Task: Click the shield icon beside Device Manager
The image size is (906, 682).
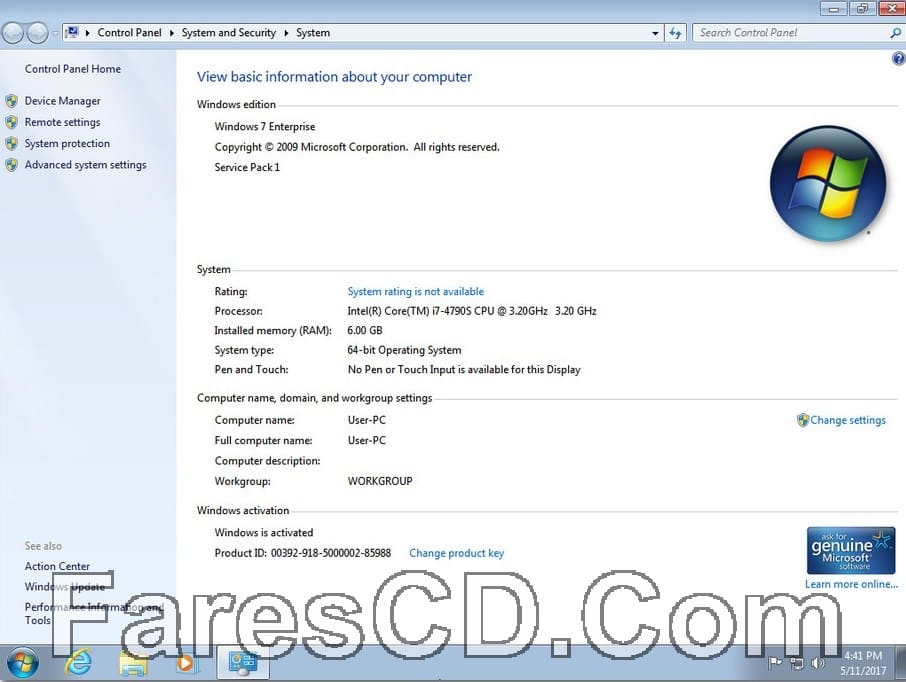Action: (x=12, y=101)
